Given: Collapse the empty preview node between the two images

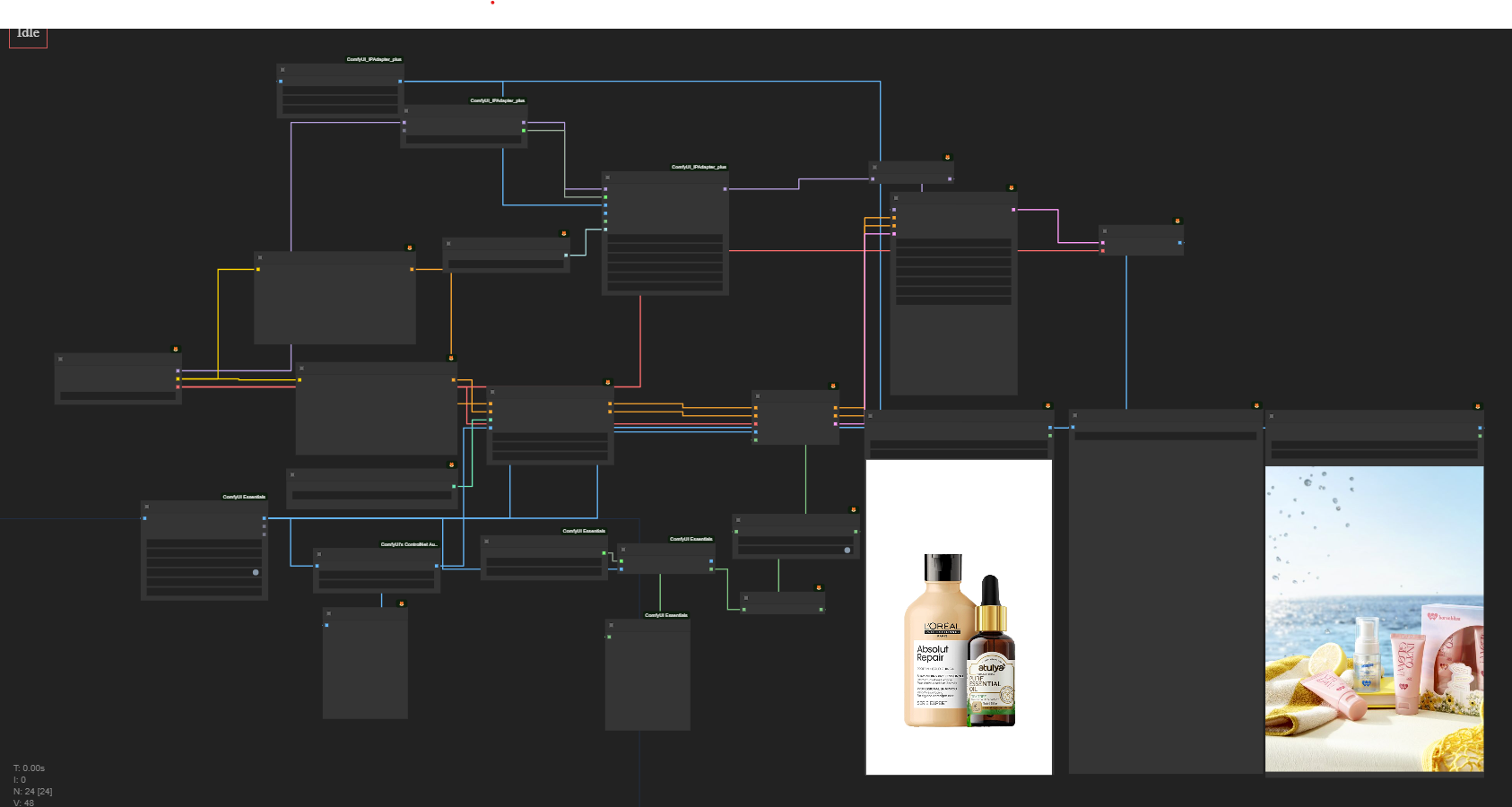Looking at the screenshot, I should [1074, 416].
